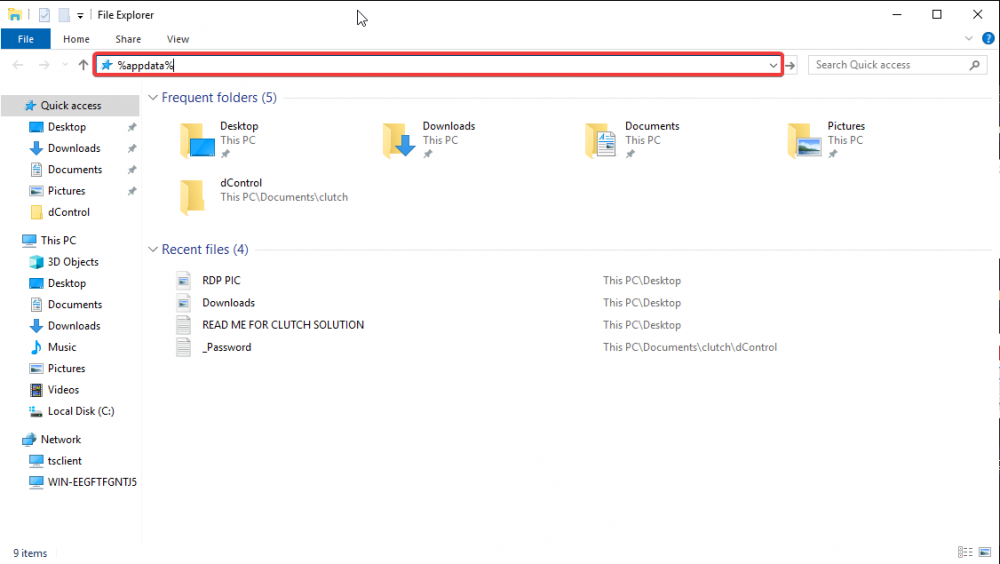Open the address bar history dropdown
Image resolution: width=1000 pixels, height=564 pixels.
point(773,65)
